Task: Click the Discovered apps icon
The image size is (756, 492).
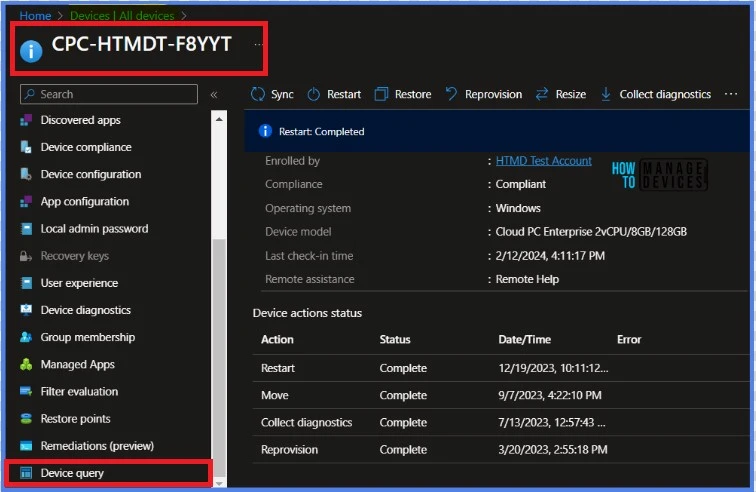Action: click(26, 120)
